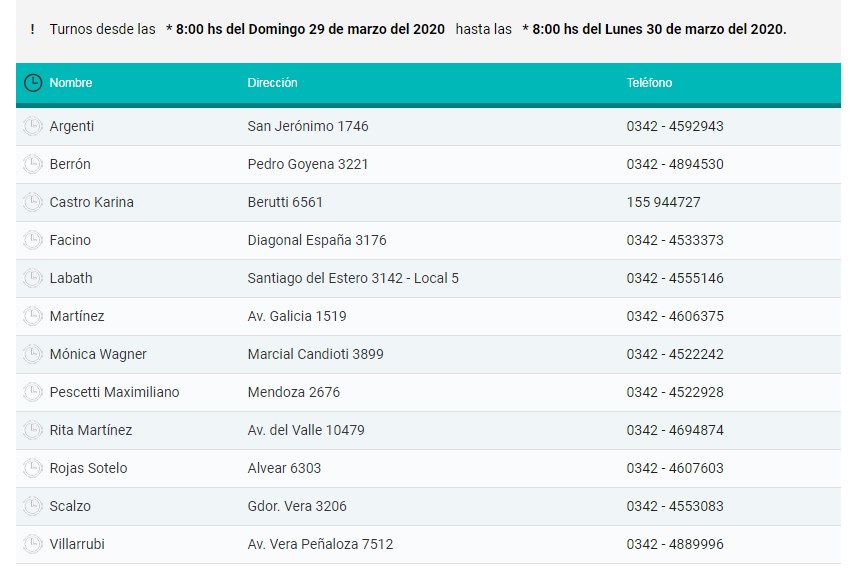
Task: Click the exclamation mark in the notice bar
Action: click(x=32, y=29)
